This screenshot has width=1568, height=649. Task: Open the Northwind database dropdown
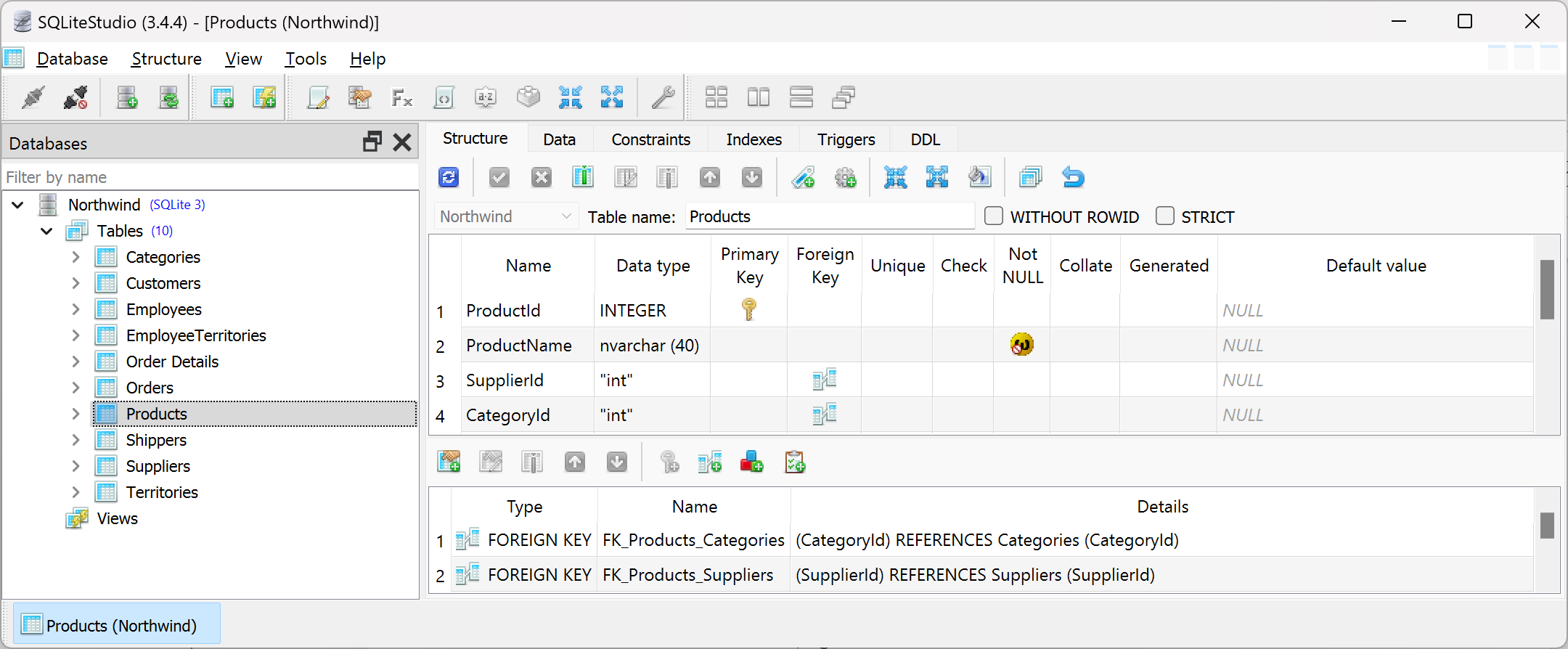tap(506, 216)
